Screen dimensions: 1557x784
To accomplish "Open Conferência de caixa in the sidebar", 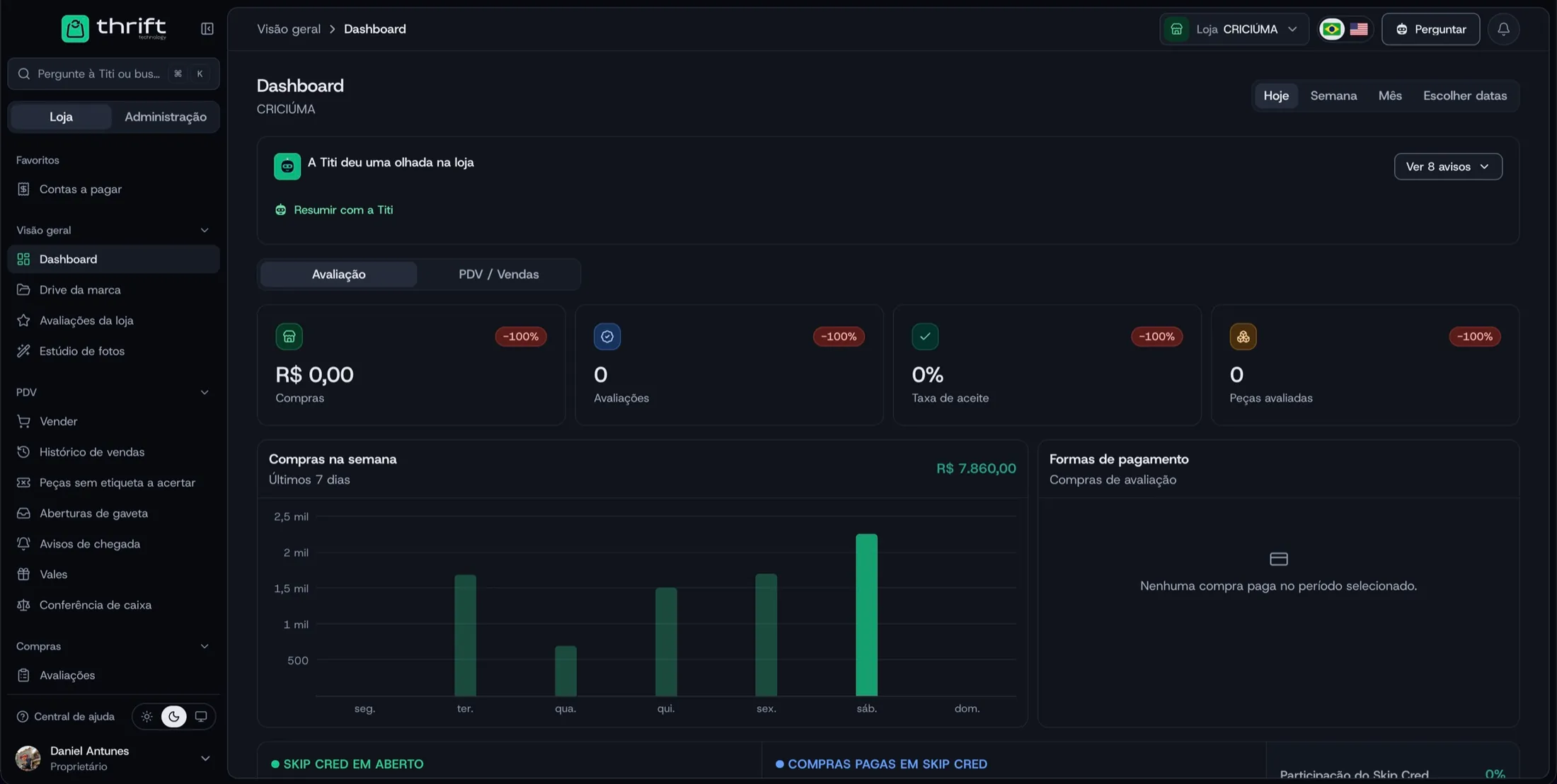I will pos(113,605).
